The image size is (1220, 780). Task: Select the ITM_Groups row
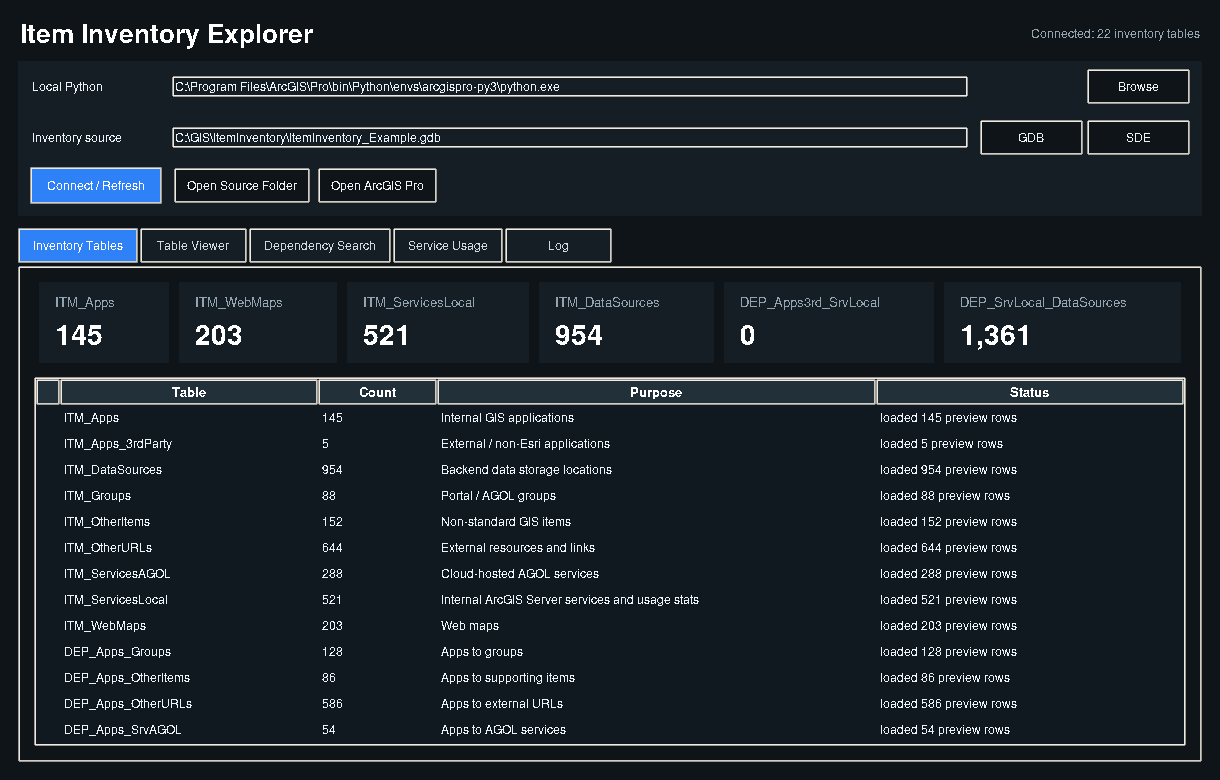610,496
